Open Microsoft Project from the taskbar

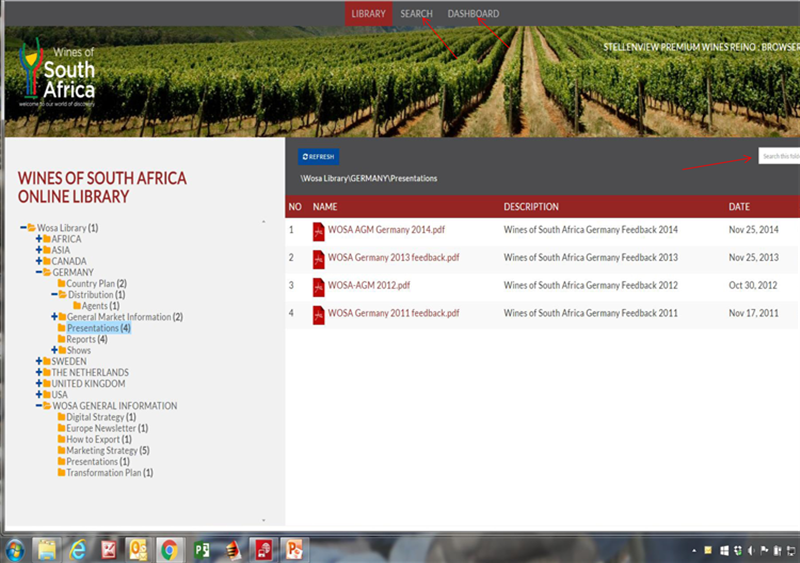point(202,550)
